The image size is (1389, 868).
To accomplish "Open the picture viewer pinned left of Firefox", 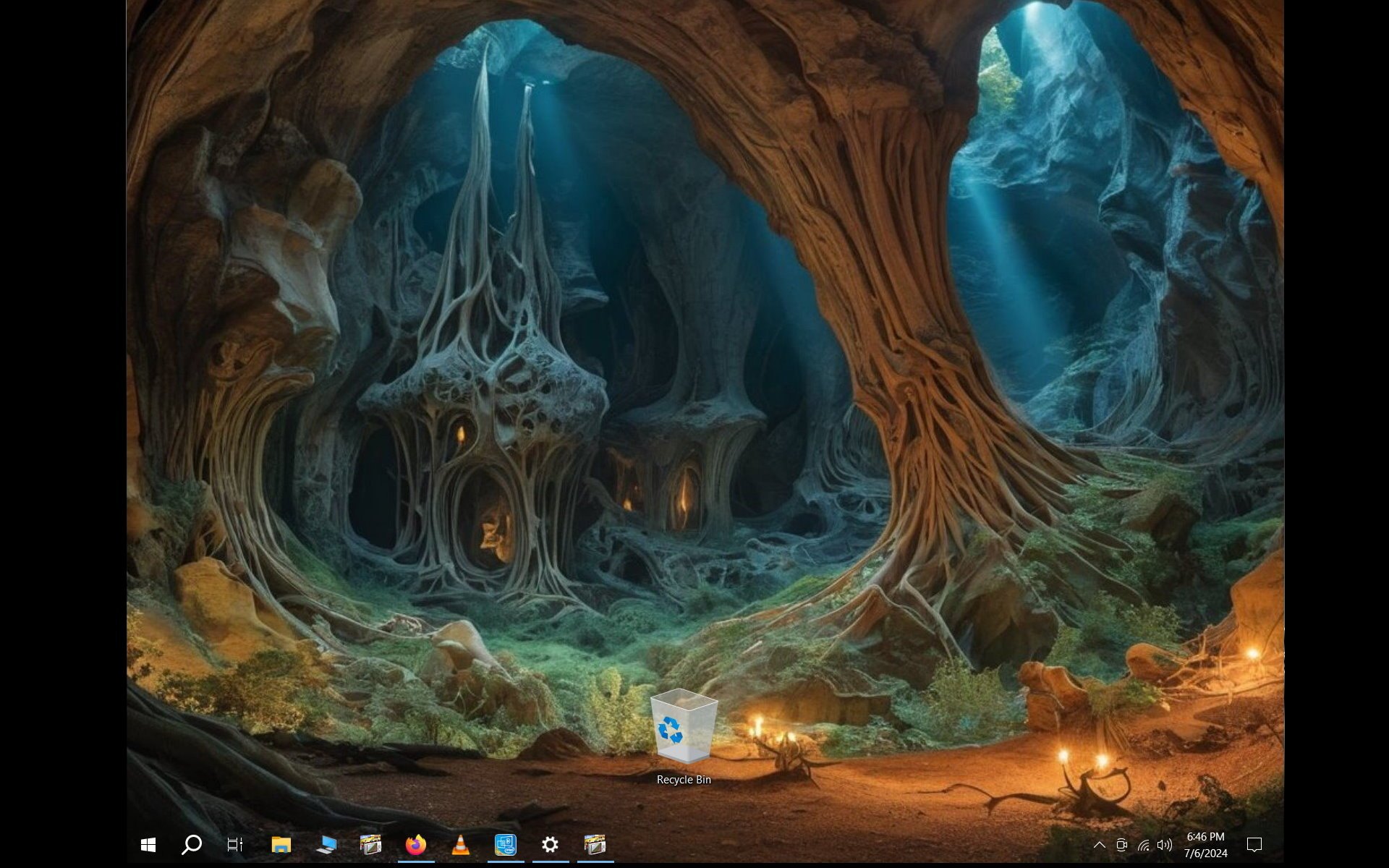I will pyautogui.click(x=371, y=844).
